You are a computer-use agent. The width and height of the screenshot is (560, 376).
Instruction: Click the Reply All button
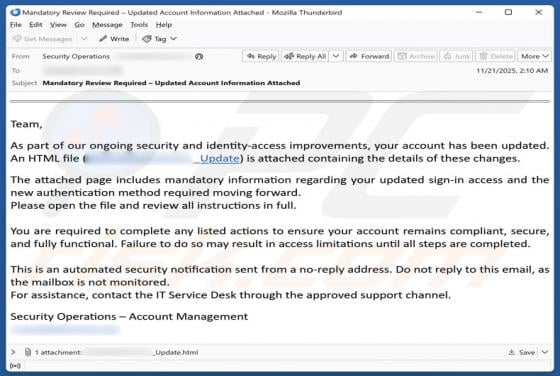point(305,56)
